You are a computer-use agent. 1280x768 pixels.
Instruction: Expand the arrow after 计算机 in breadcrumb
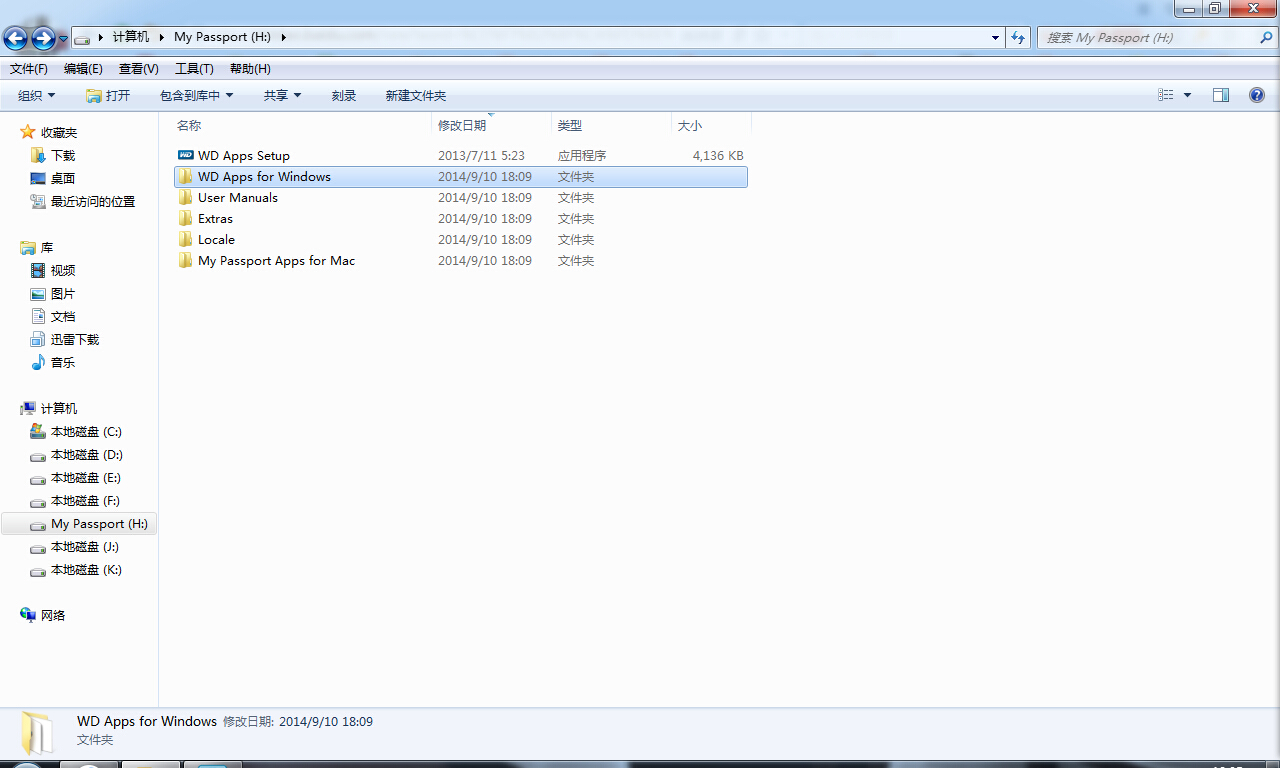(162, 37)
